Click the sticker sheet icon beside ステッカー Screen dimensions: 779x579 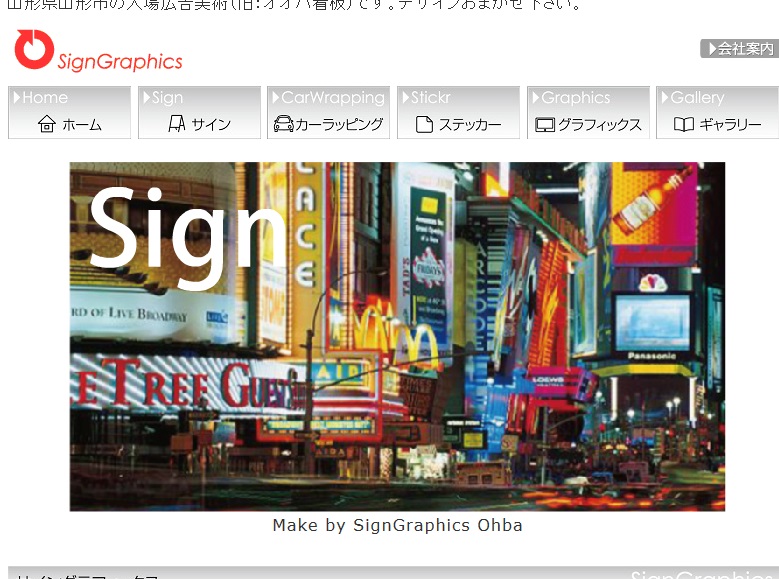pos(424,124)
